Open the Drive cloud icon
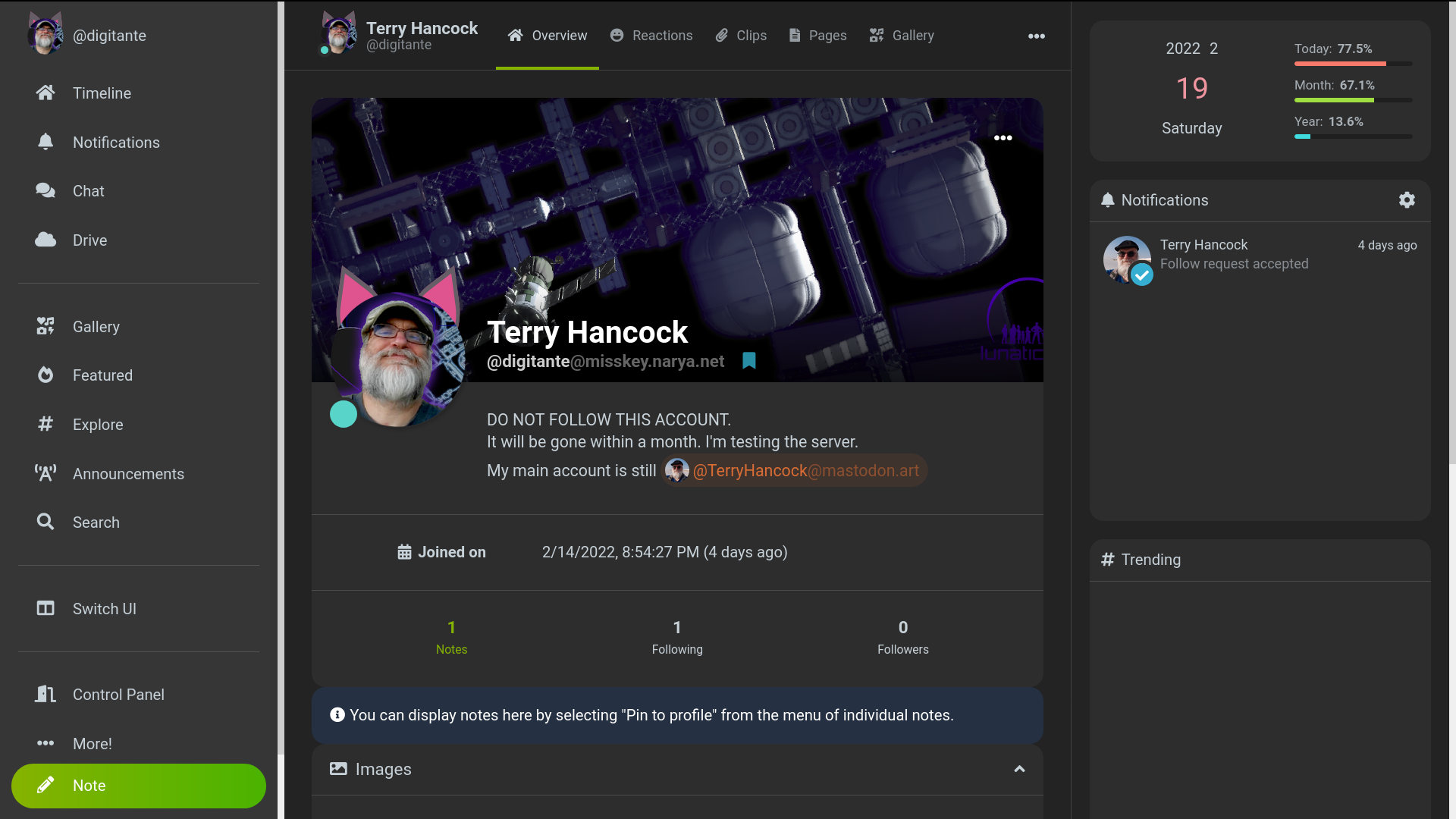 click(x=45, y=240)
